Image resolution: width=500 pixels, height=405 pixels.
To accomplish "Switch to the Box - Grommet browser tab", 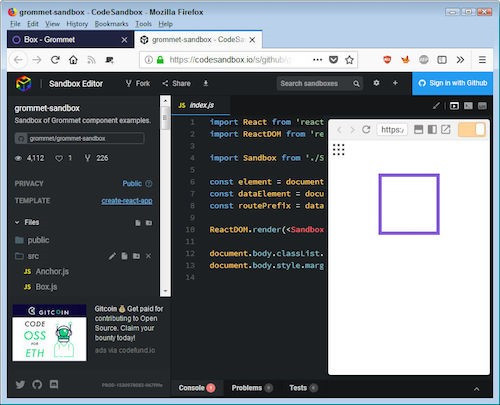I will pyautogui.click(x=70, y=39).
